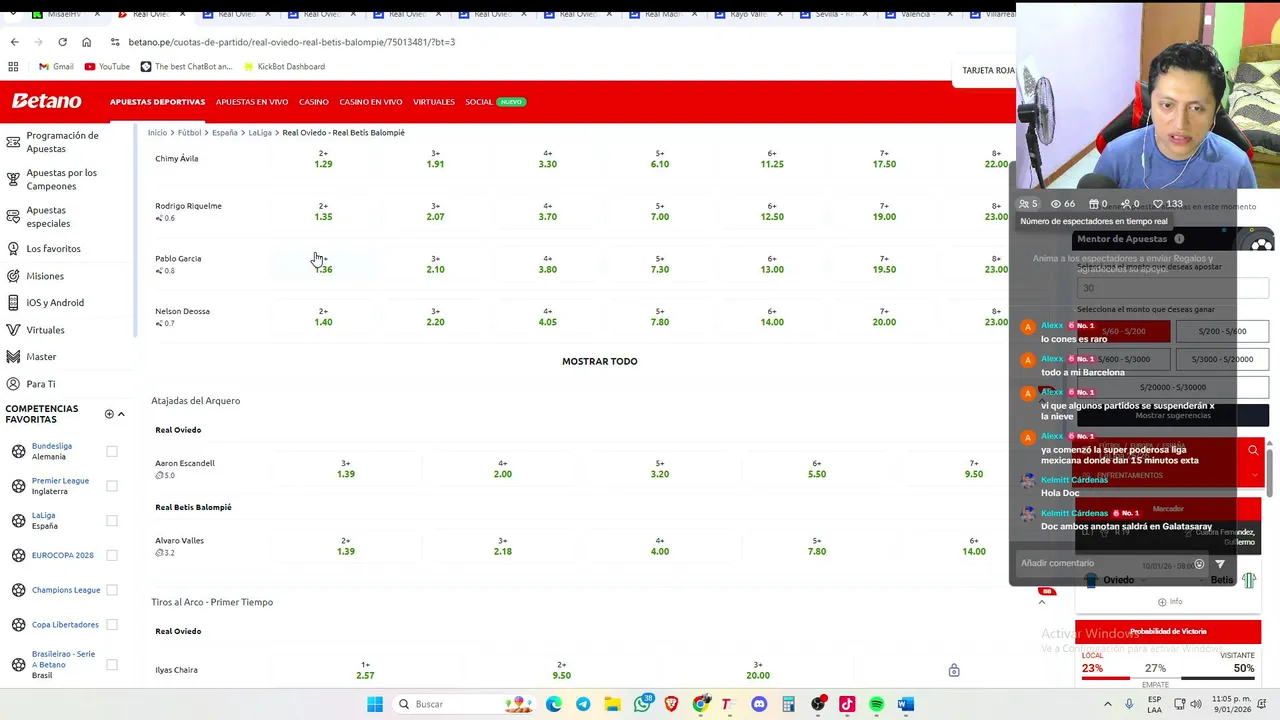Open KickBot Dashboard bookmark

pos(283,66)
